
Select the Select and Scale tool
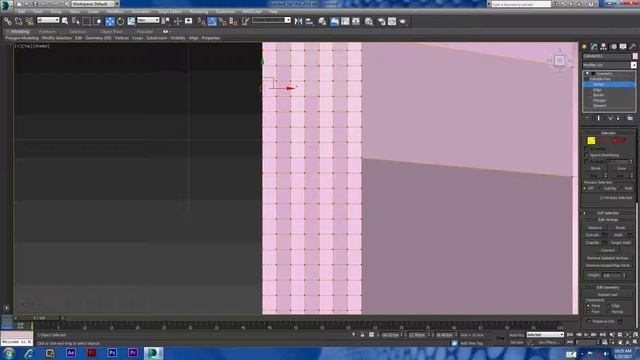[131, 21]
